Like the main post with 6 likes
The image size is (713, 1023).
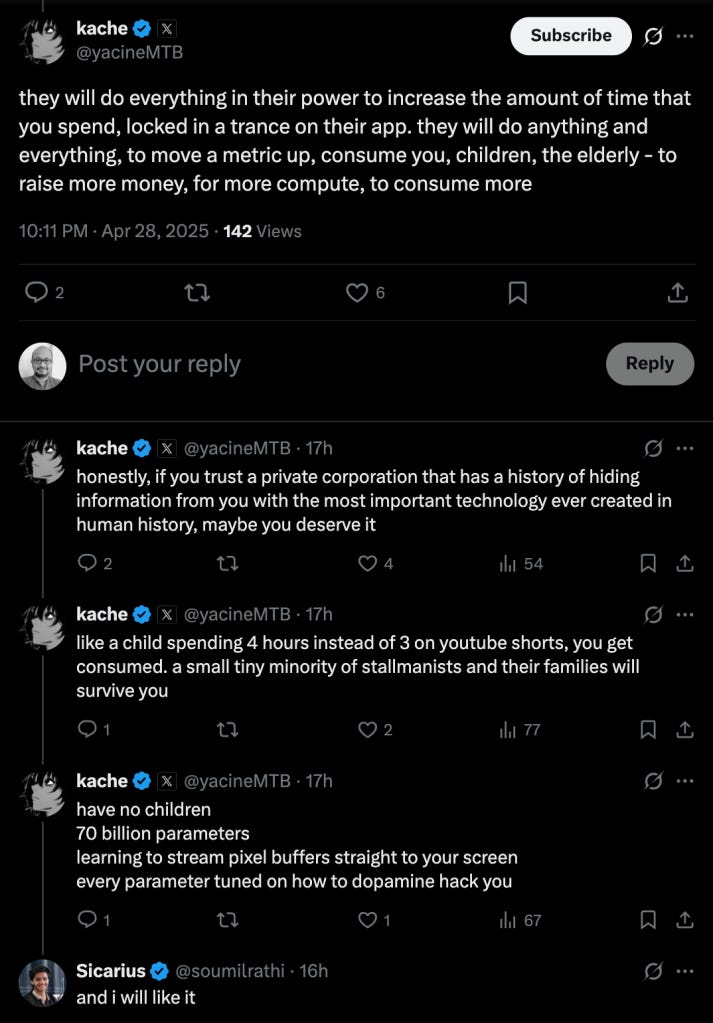(357, 292)
